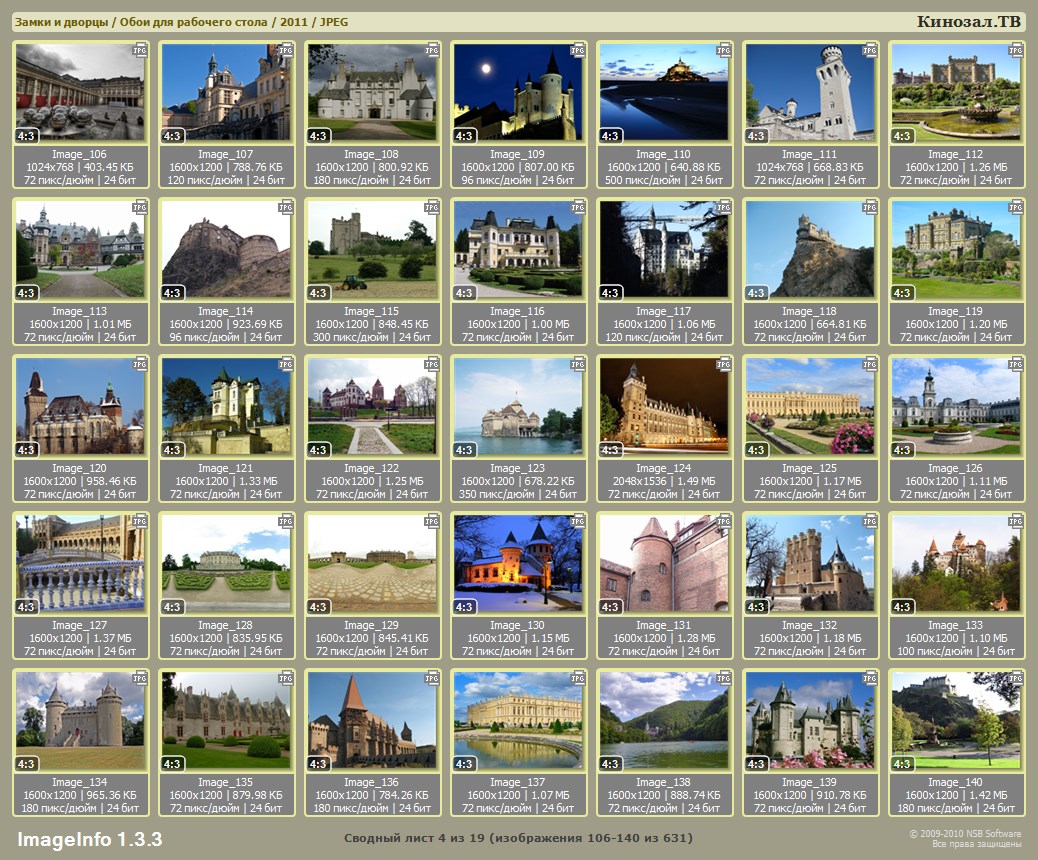1038x860 pixels.
Task: Click the JPG badge on Image_133 thumbnail
Action: pyautogui.click(x=1016, y=521)
